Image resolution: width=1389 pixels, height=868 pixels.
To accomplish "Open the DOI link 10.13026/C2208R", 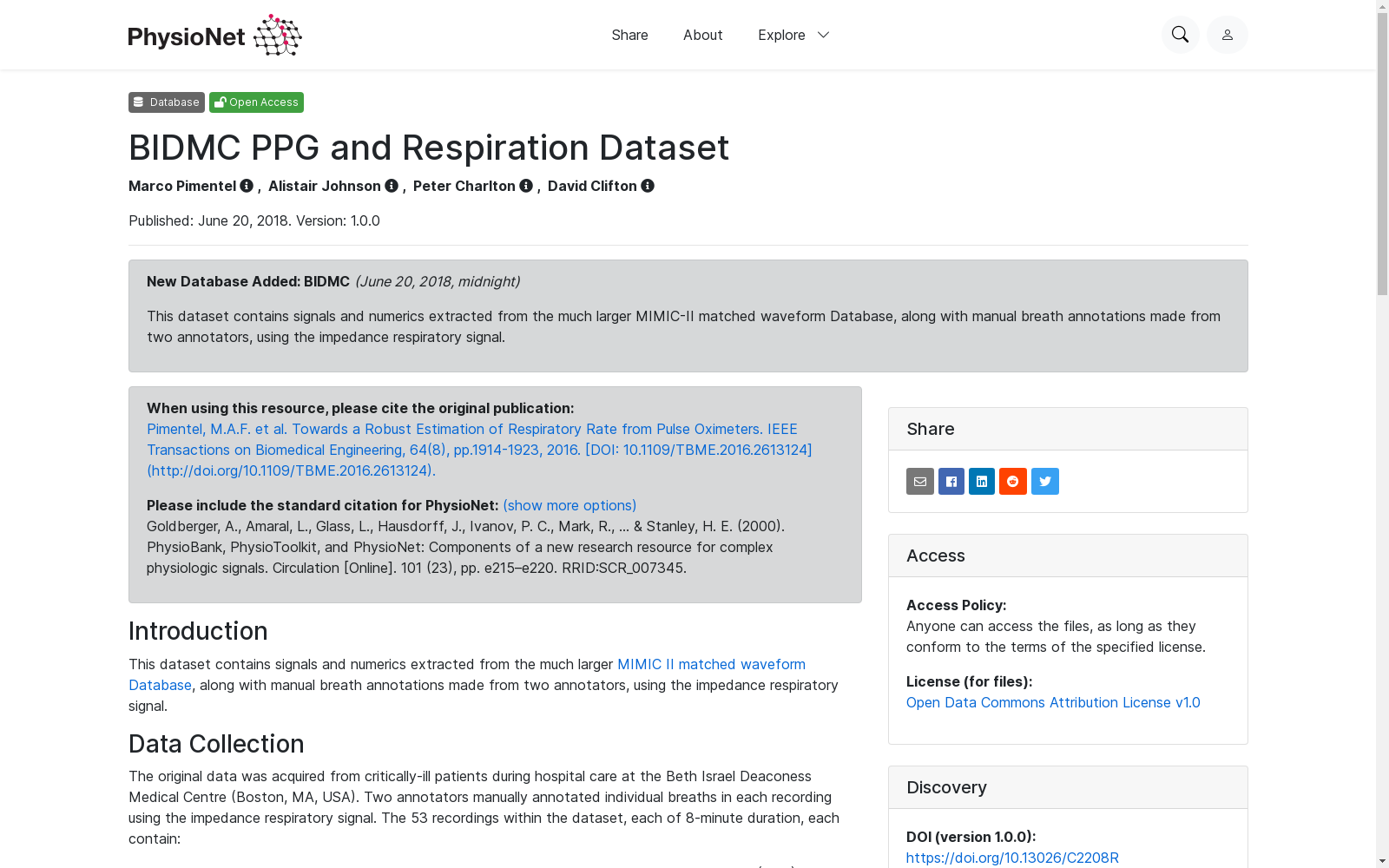I will [1012, 858].
